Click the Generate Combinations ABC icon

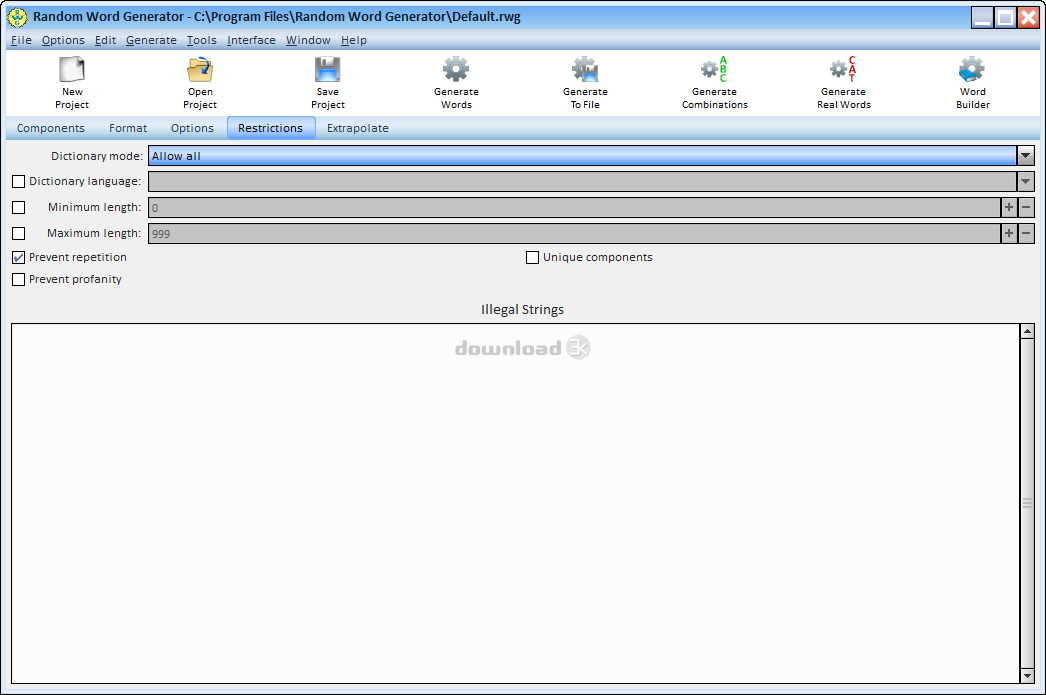point(714,69)
